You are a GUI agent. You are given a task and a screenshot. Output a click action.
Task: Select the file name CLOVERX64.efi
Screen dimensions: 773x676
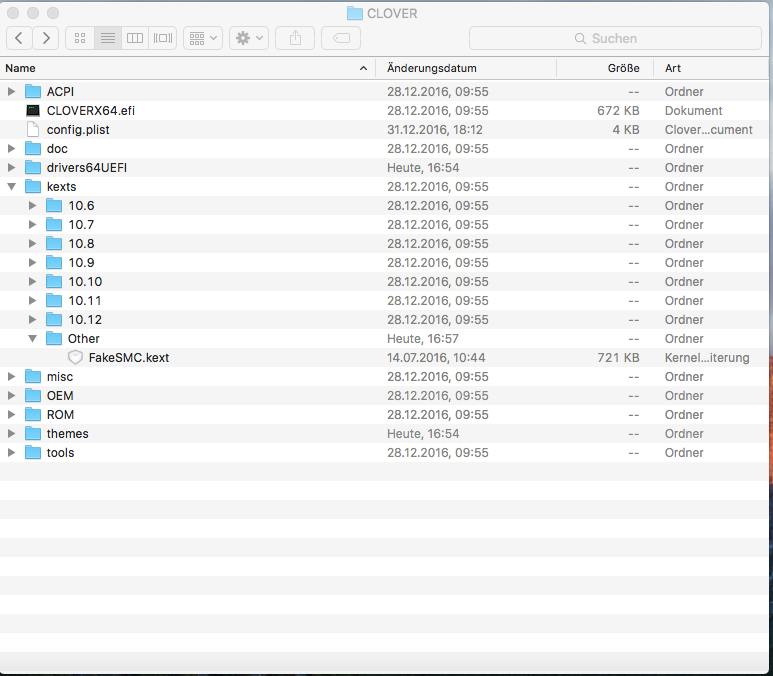[x=91, y=110]
